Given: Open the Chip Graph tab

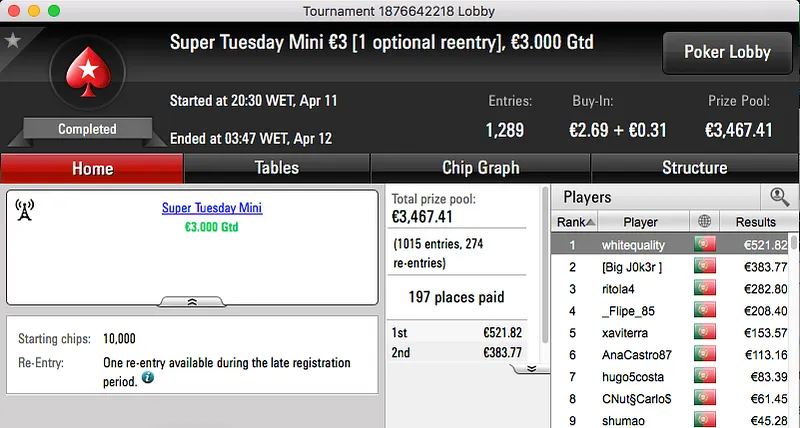Looking at the screenshot, I should point(480,168).
